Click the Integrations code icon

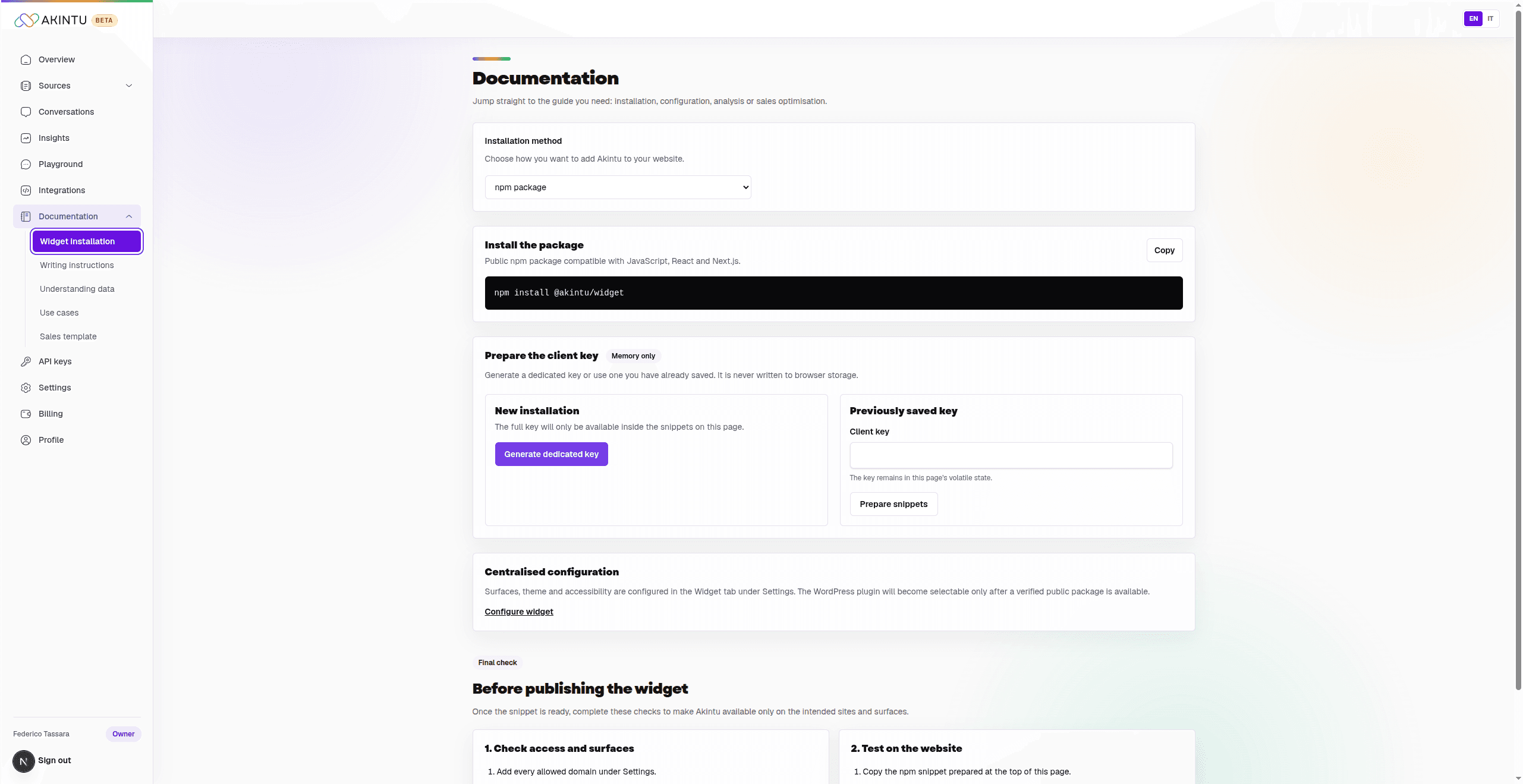(x=26, y=190)
